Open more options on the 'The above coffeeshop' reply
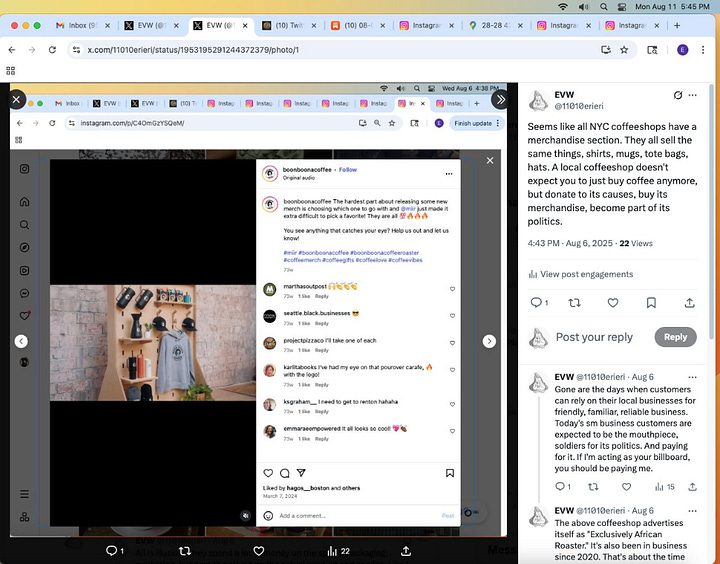 [692, 511]
